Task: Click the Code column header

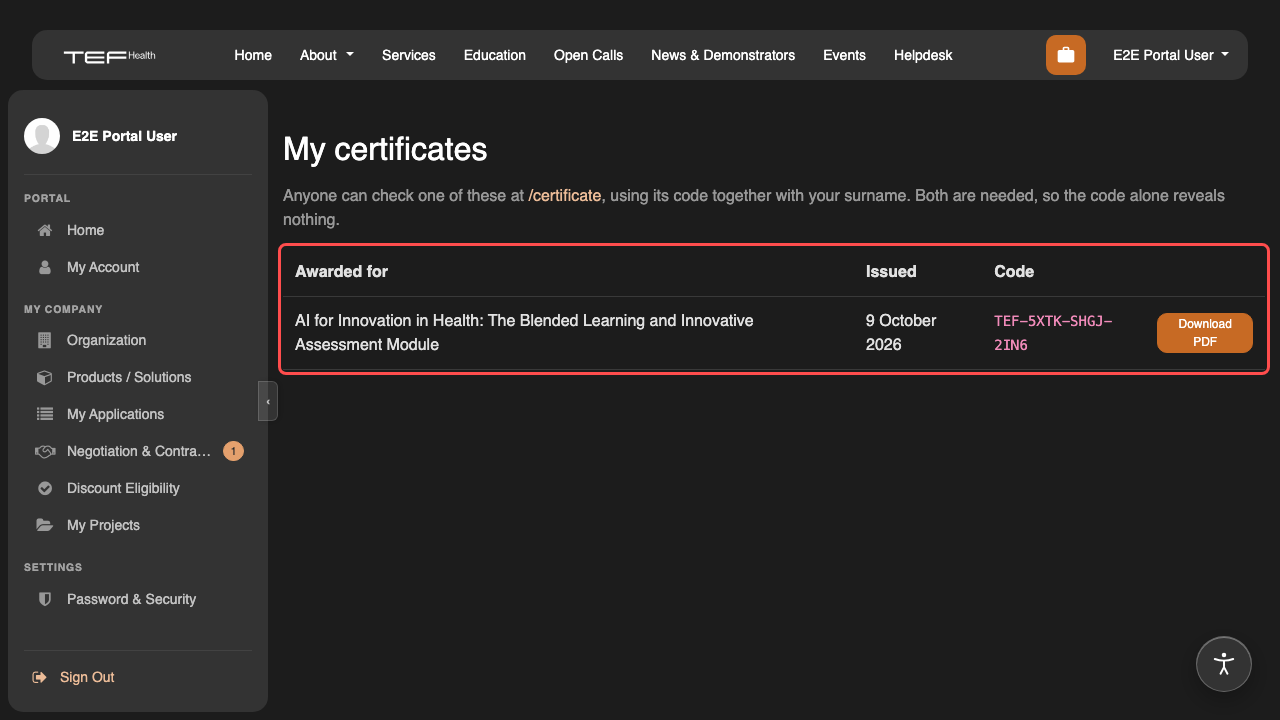Action: pyautogui.click(x=1014, y=271)
